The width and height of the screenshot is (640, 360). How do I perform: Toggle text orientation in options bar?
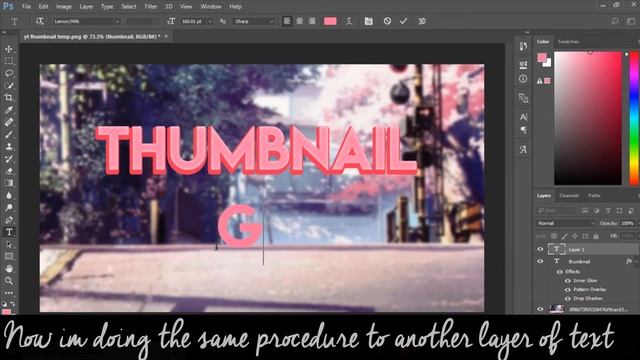coord(40,21)
